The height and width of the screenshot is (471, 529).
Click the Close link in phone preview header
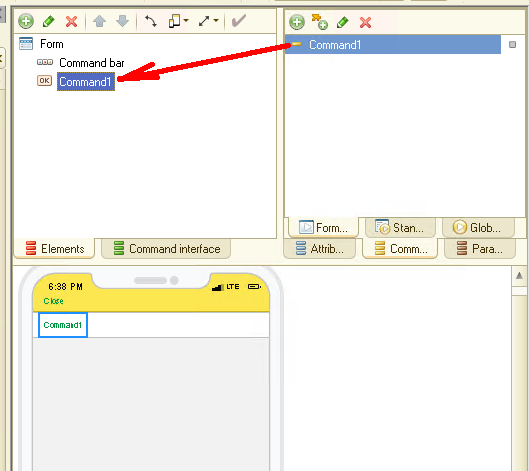pos(53,301)
